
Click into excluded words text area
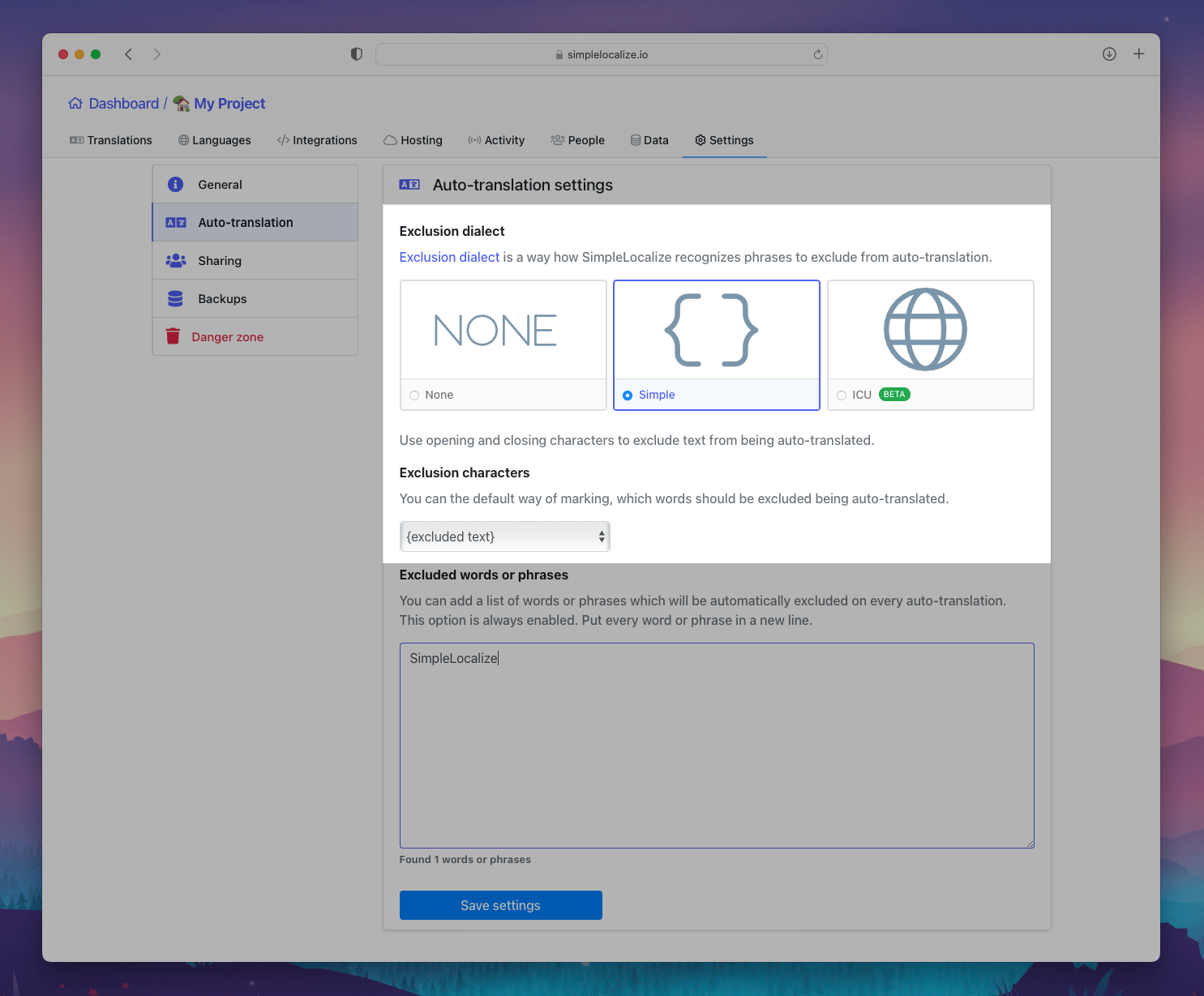coord(717,746)
